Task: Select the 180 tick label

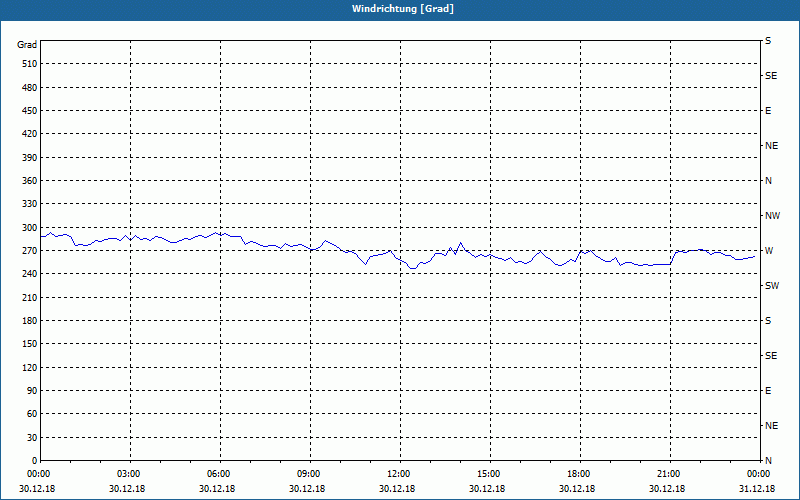Action: pos(30,321)
